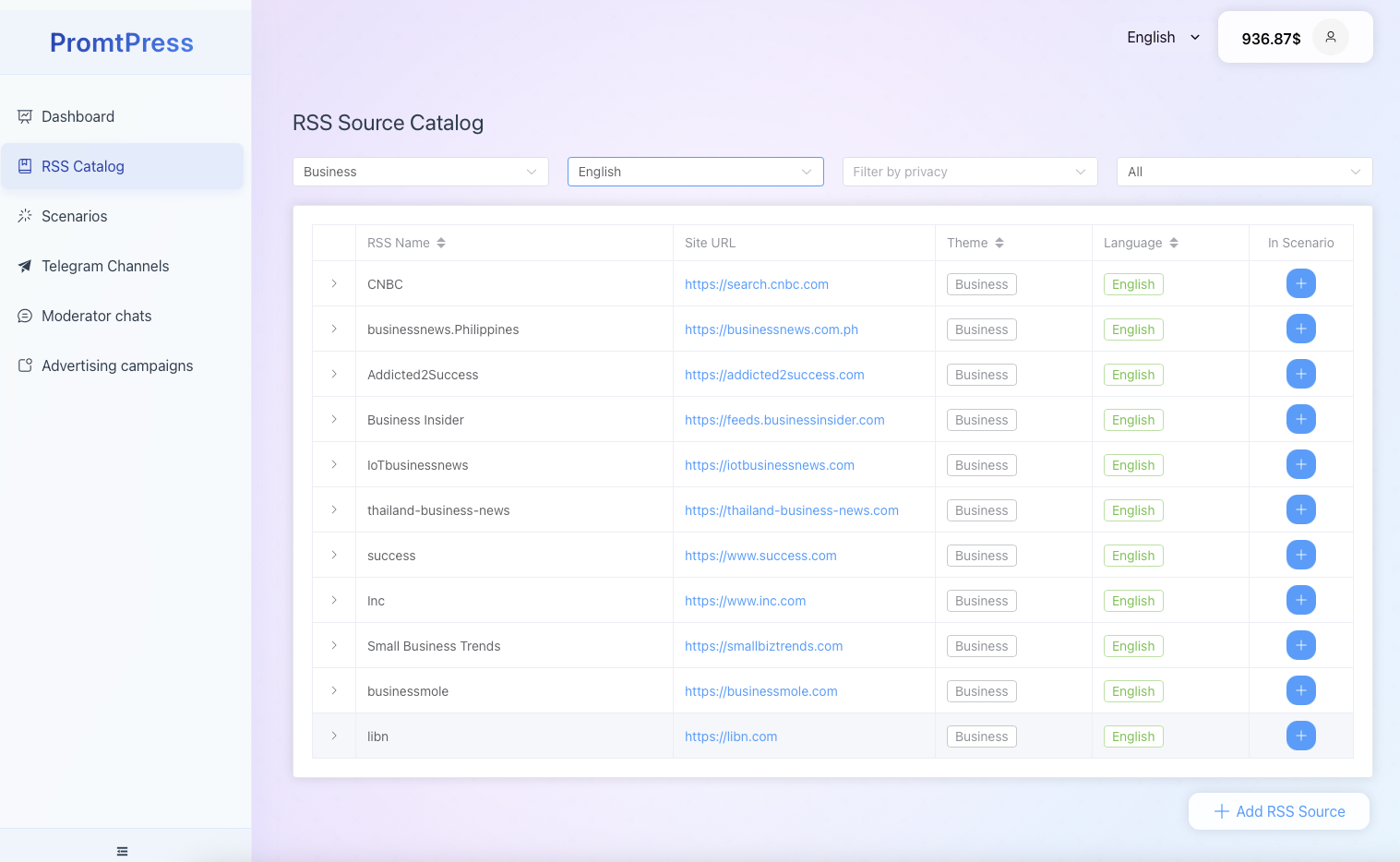This screenshot has width=1400, height=862.
Task: Sort by Language column arrows
Action: tap(1174, 243)
